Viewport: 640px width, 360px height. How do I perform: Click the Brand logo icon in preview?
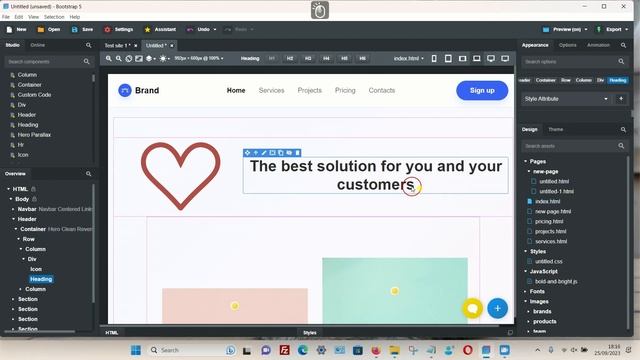[x=125, y=90]
